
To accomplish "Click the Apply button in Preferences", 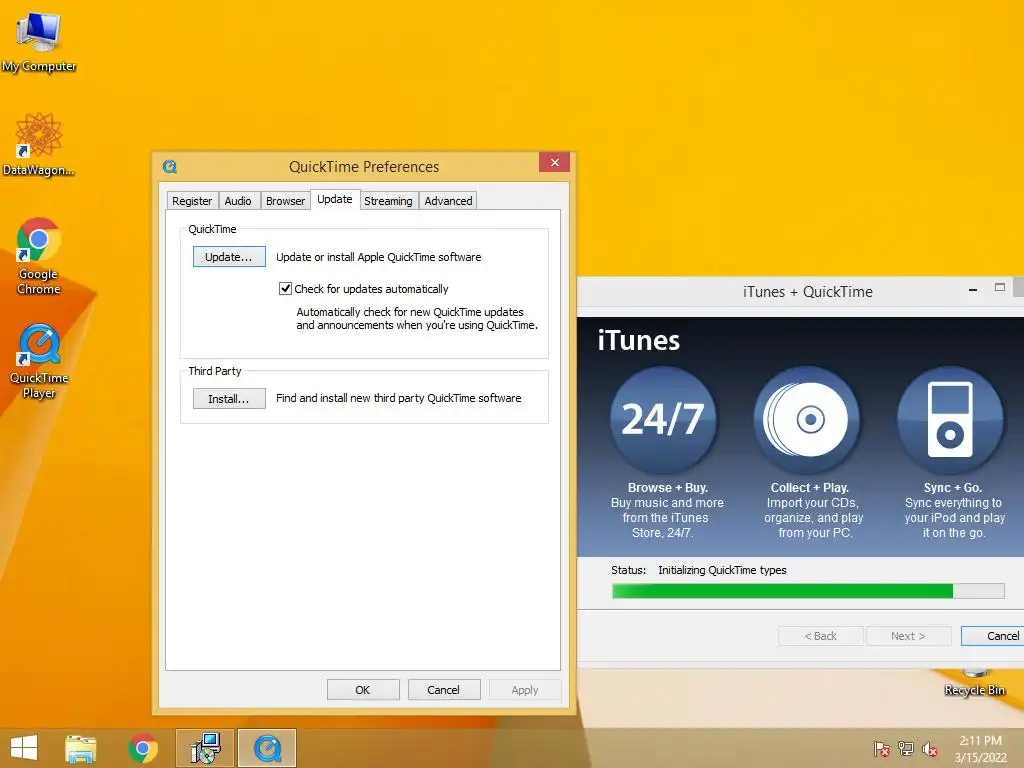I will (x=525, y=690).
